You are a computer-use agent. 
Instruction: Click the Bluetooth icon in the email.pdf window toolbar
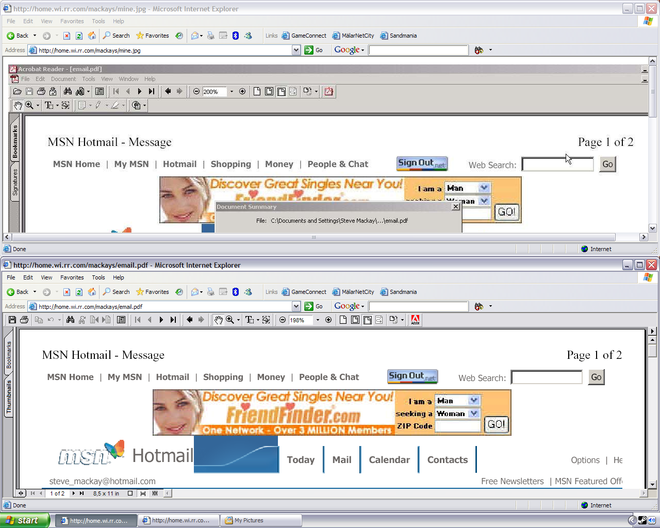(236, 292)
